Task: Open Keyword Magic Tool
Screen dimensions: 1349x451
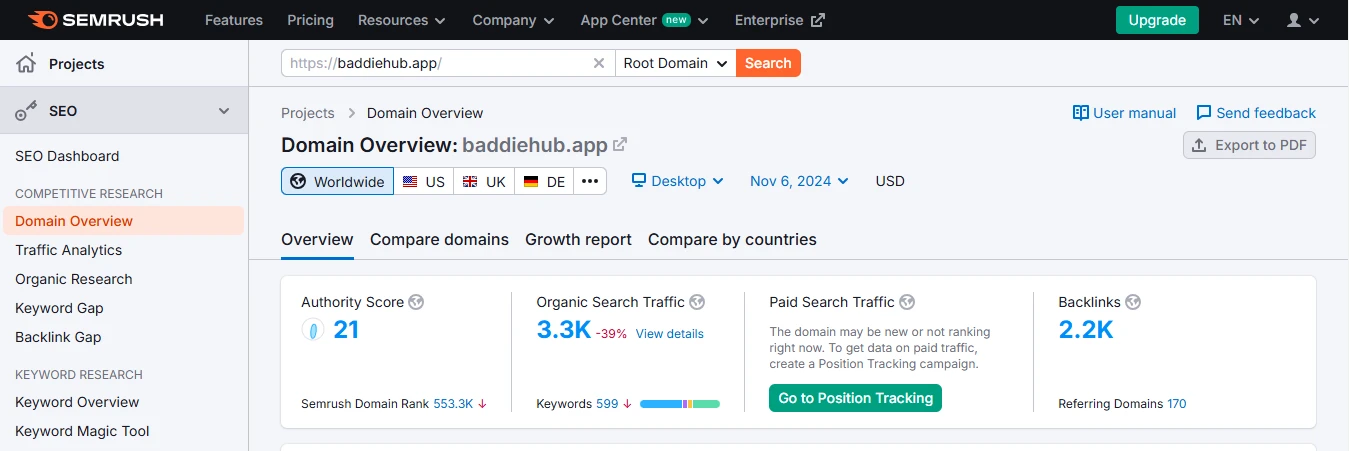Action: pos(82,431)
